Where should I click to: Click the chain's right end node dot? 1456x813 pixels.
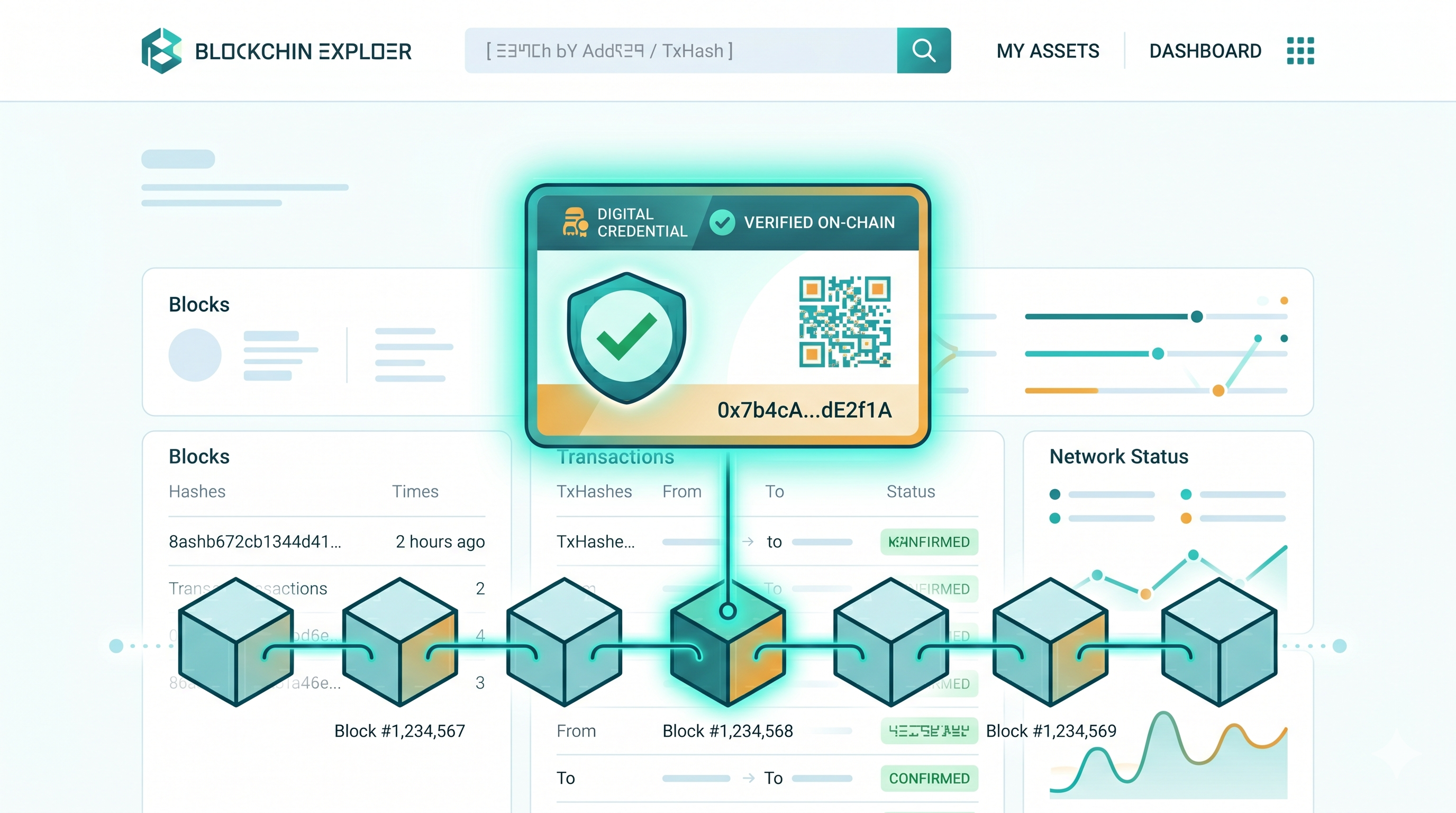click(x=1340, y=646)
